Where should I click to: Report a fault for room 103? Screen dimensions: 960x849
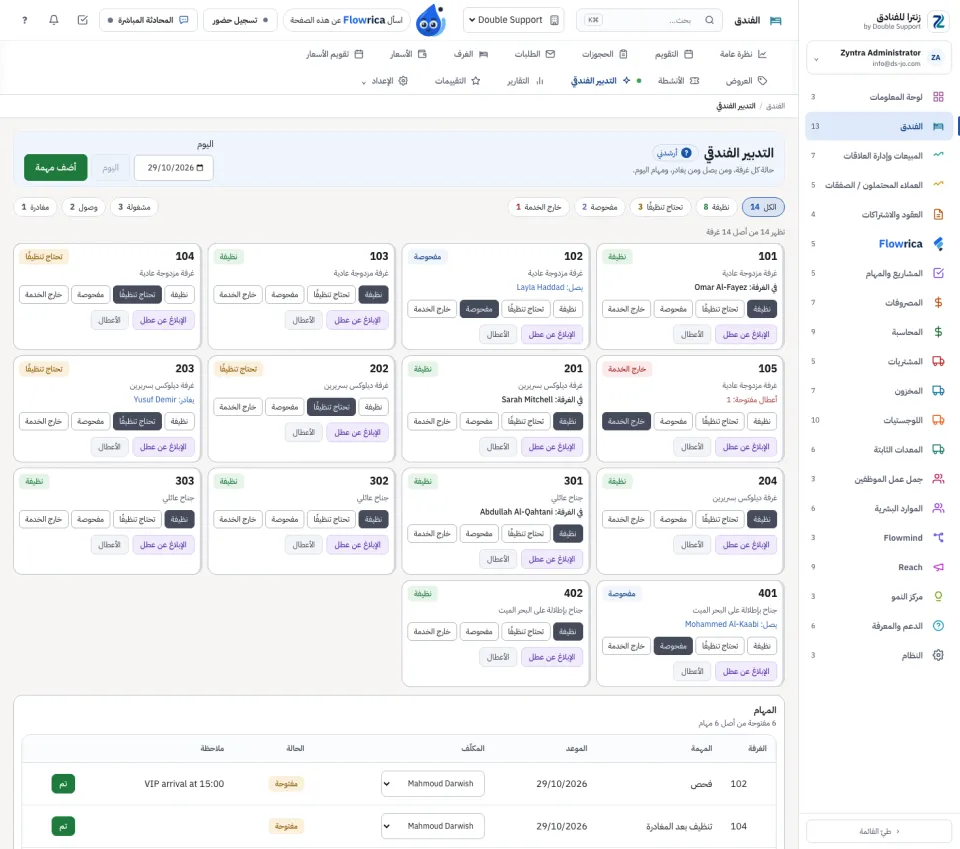[x=358, y=320]
